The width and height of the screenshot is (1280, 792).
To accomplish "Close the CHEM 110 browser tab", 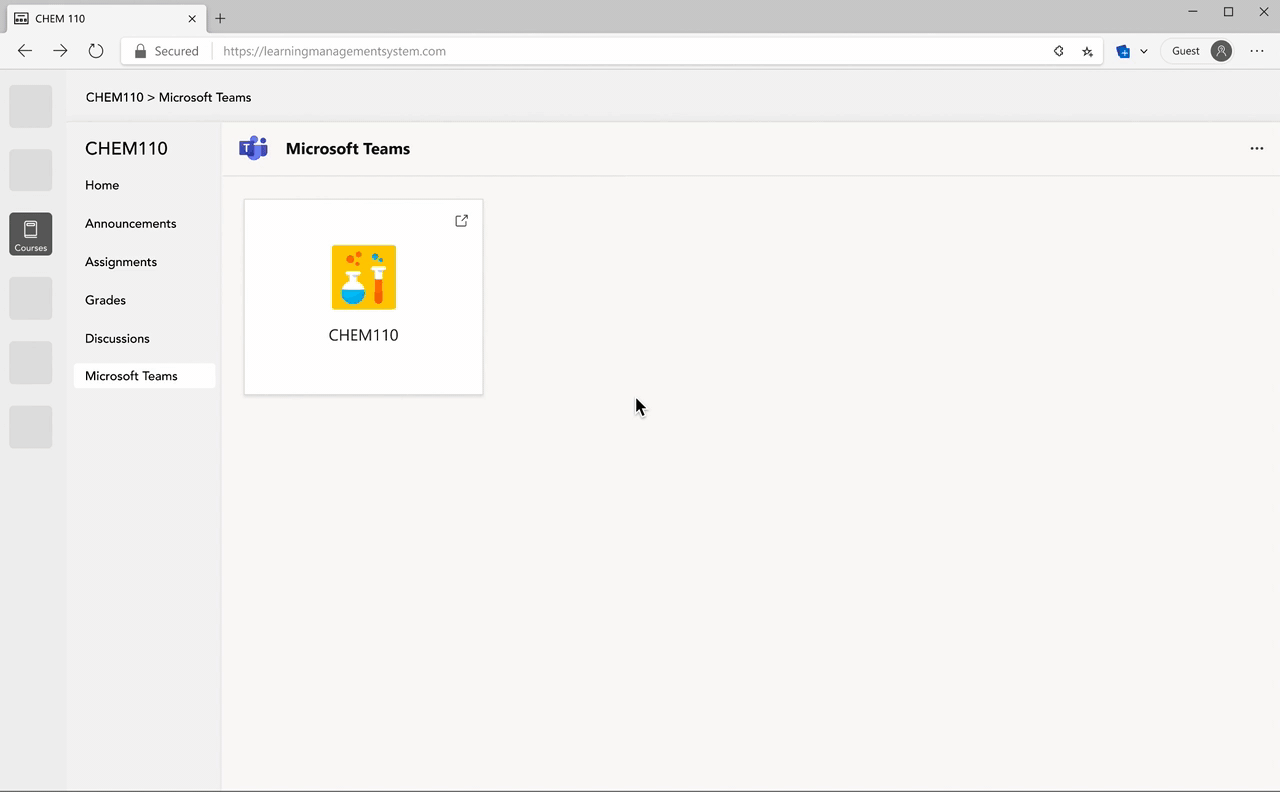I will [193, 18].
